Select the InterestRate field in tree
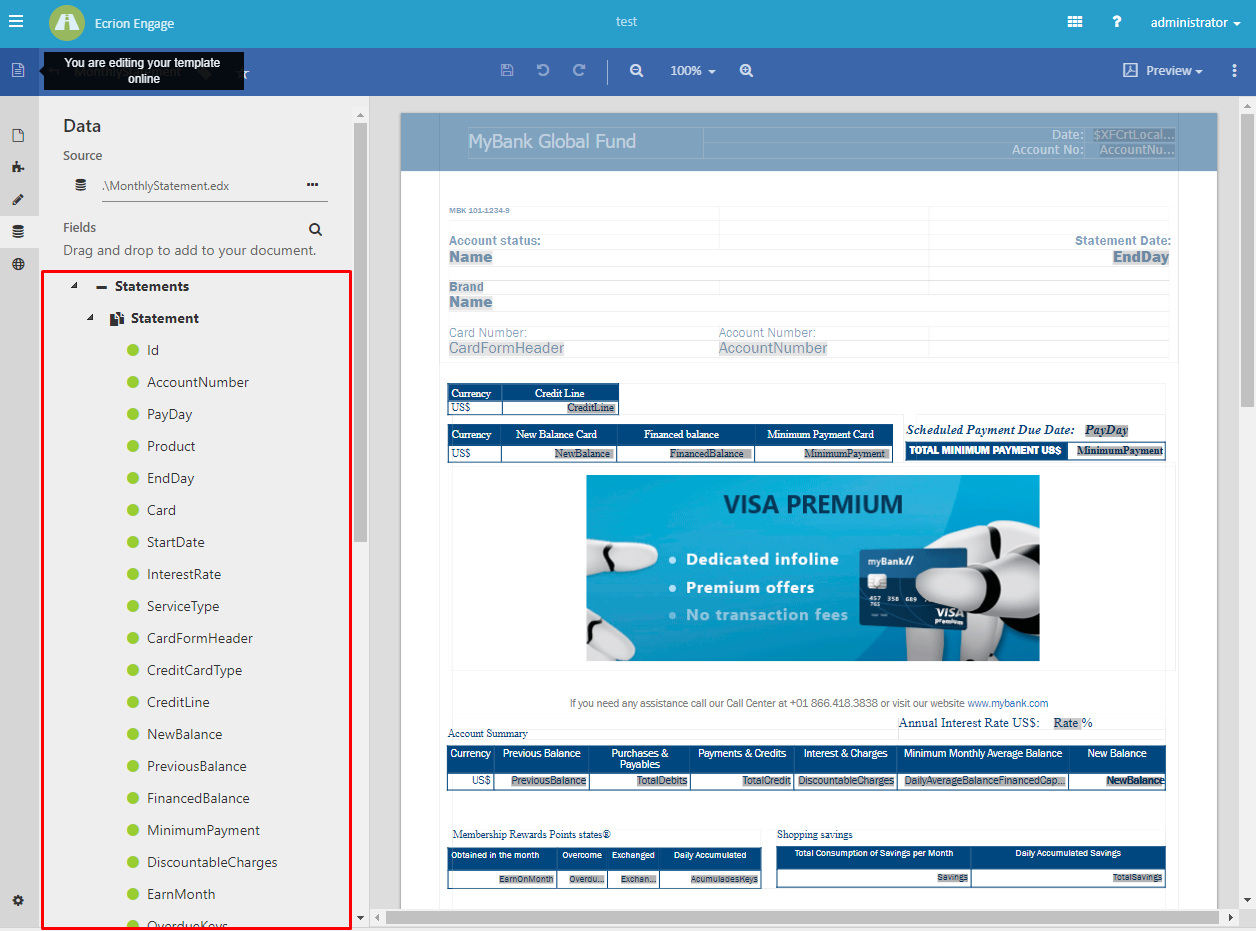 click(x=183, y=574)
